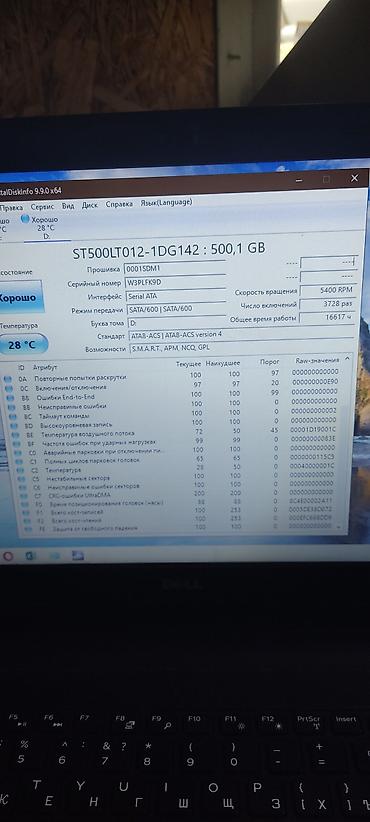Click status circle of Защита от свободного падения
The width and height of the screenshot is (370, 822).
point(28,529)
